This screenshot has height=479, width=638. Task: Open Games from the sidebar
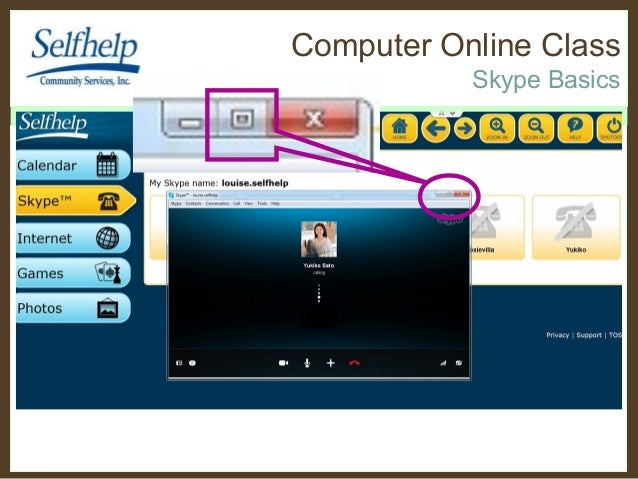73,273
